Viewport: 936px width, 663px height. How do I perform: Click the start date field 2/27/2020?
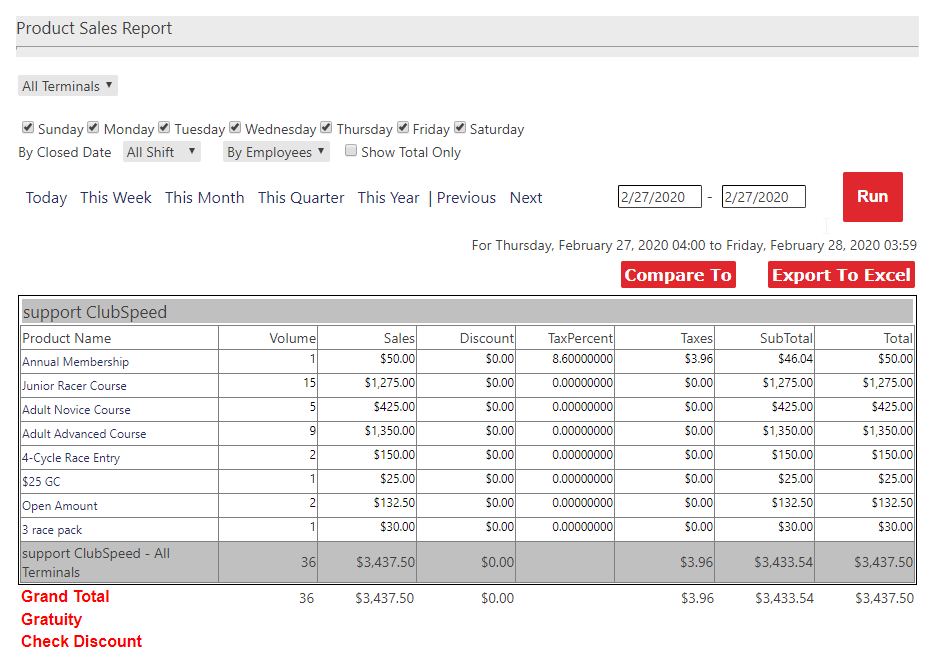coord(660,197)
